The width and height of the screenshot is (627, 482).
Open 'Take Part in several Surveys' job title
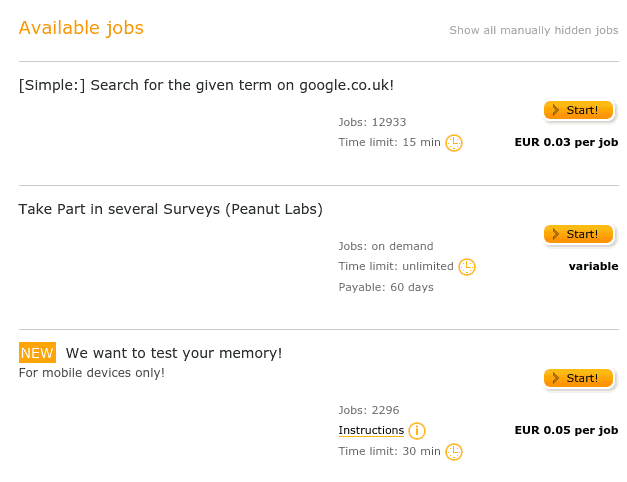(171, 209)
